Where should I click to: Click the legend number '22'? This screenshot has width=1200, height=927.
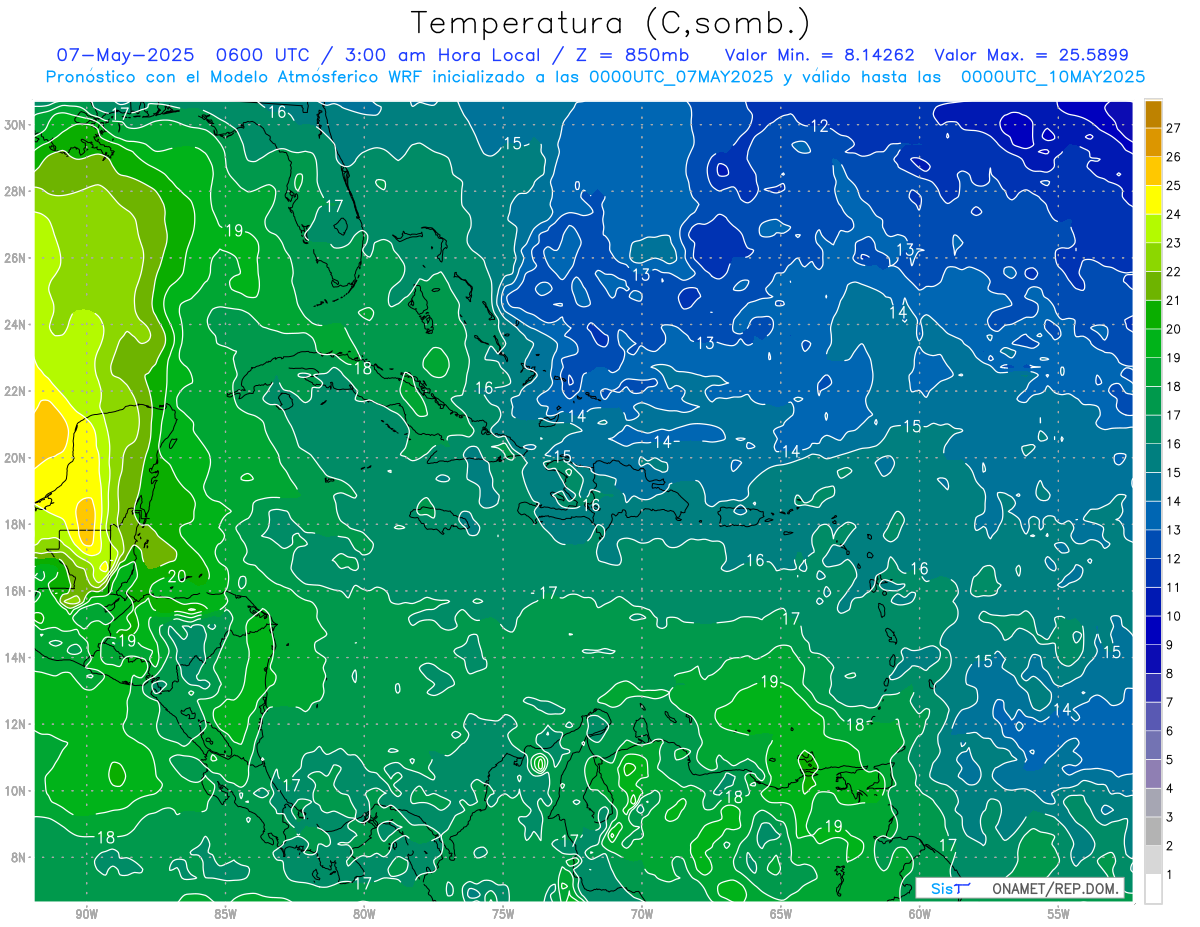(1174, 272)
